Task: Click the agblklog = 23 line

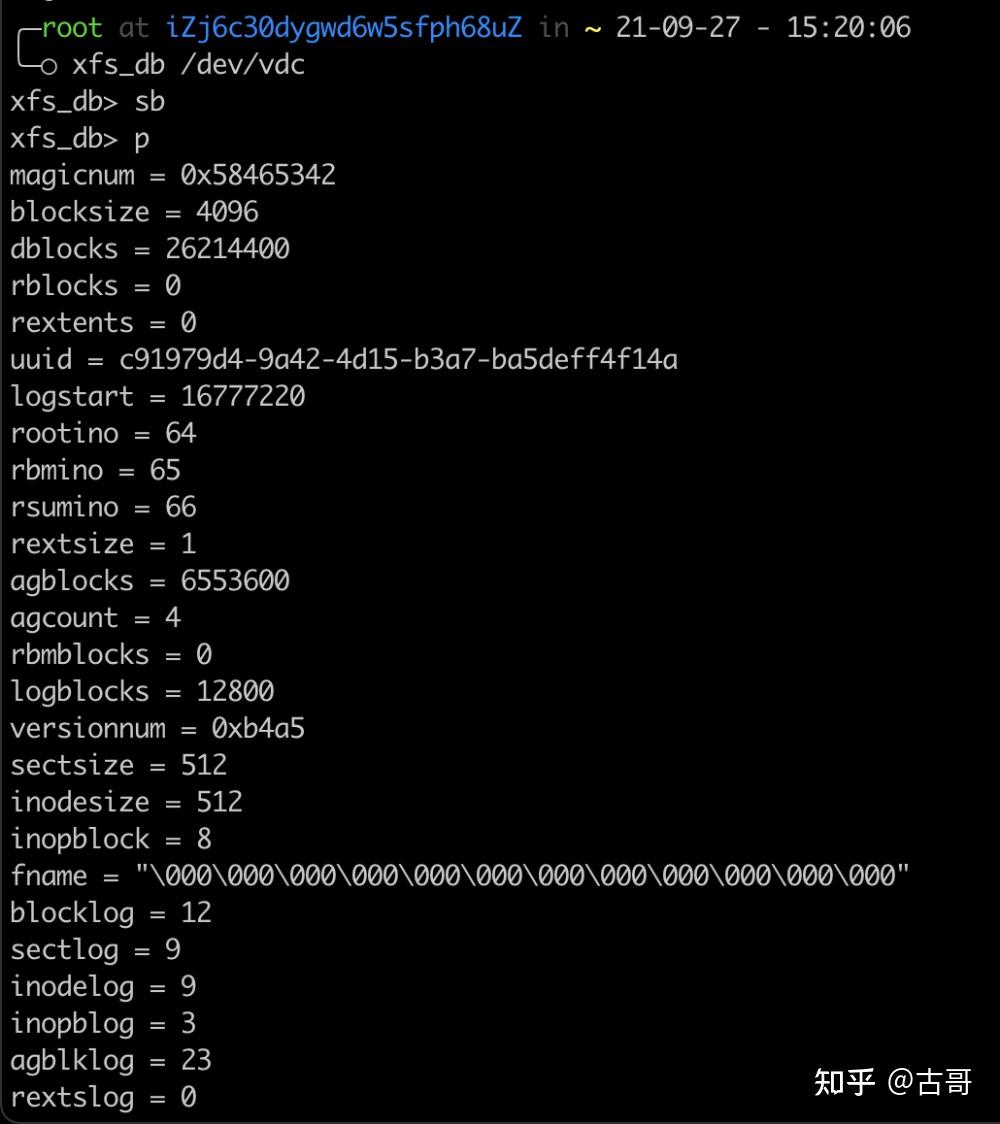Action: 110,1060
